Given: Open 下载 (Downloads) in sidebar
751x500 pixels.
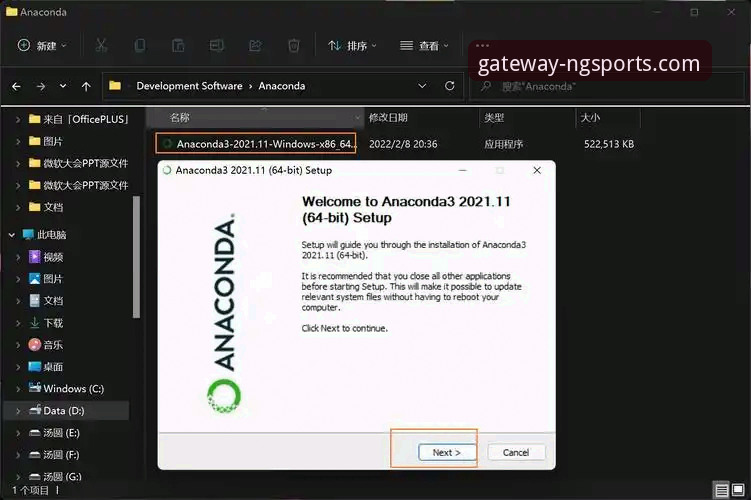Looking at the screenshot, I should pos(46,323).
